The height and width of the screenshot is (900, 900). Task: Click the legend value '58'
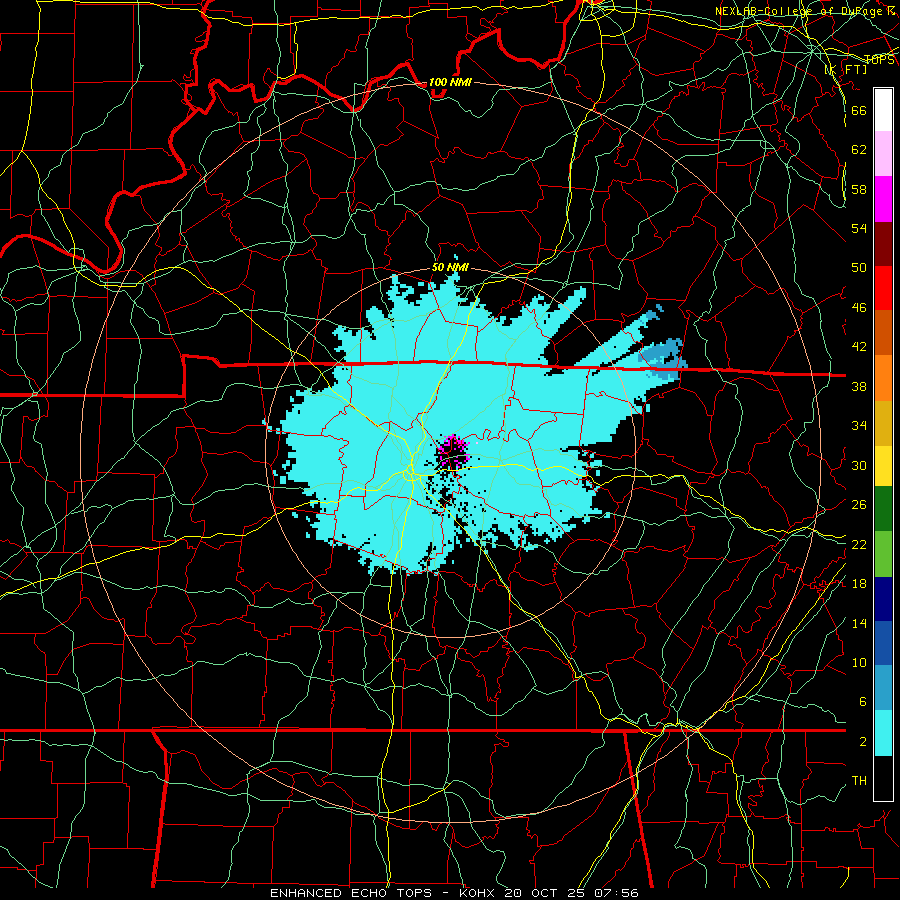pyautogui.click(x=859, y=189)
